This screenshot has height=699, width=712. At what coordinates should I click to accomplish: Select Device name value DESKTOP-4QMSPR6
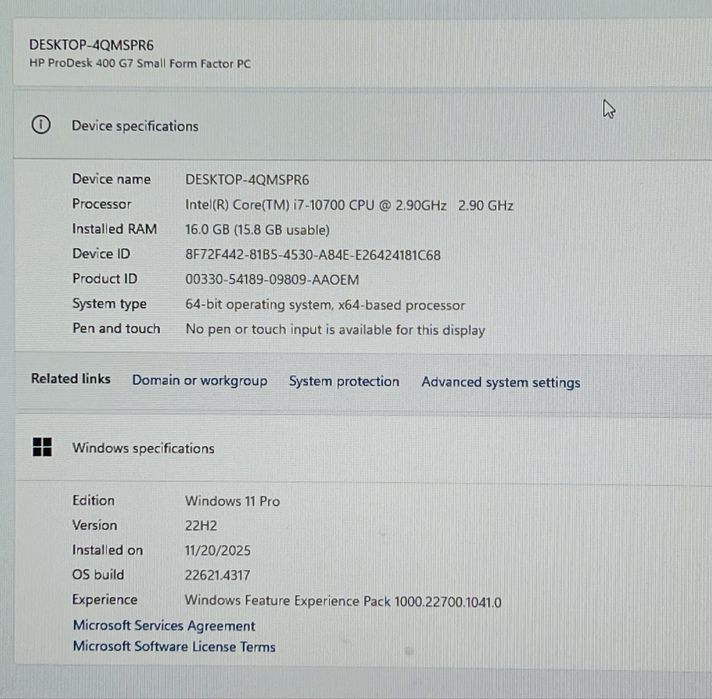pyautogui.click(x=247, y=180)
